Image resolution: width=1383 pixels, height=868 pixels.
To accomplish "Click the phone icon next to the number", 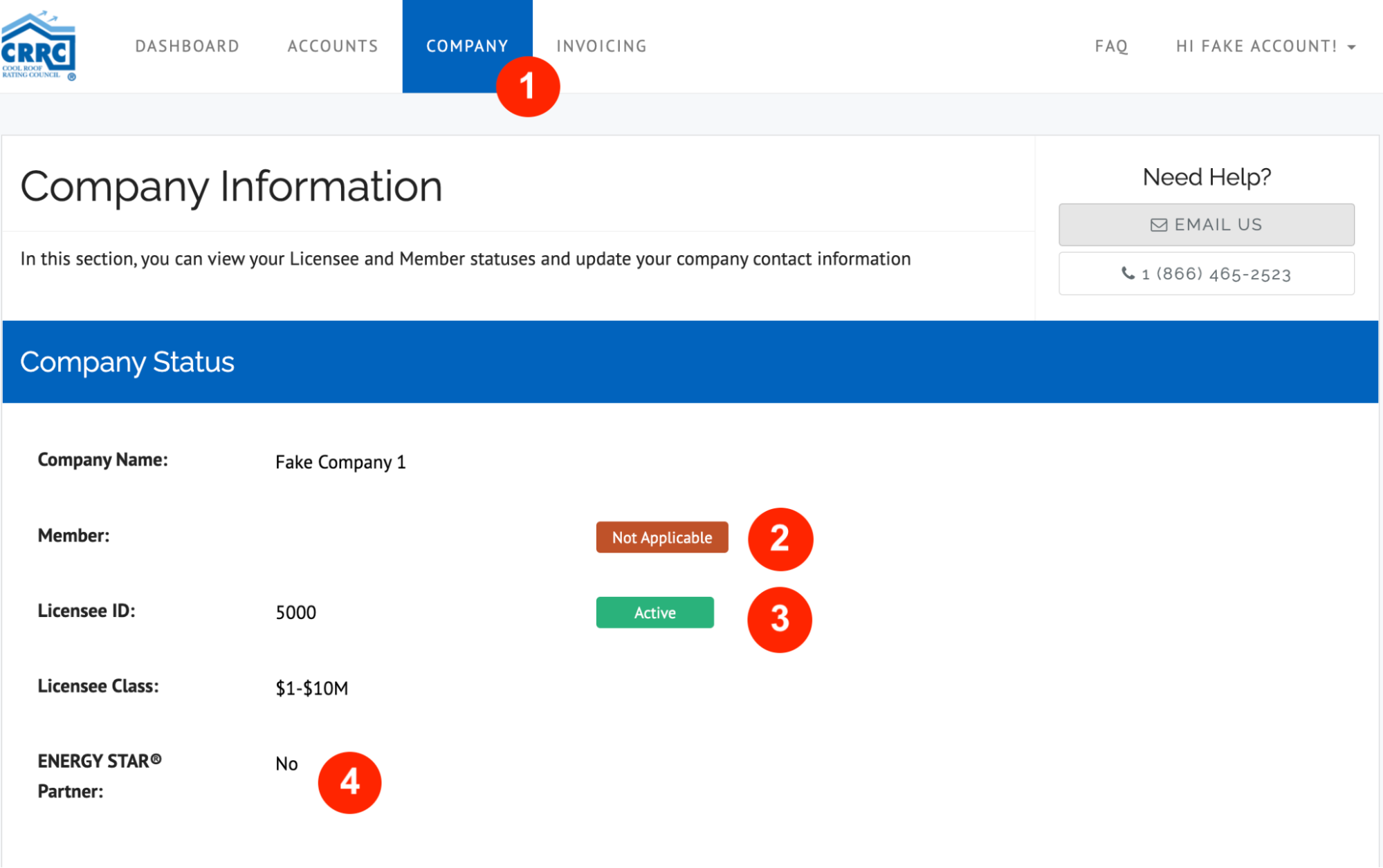I will tap(1128, 273).
